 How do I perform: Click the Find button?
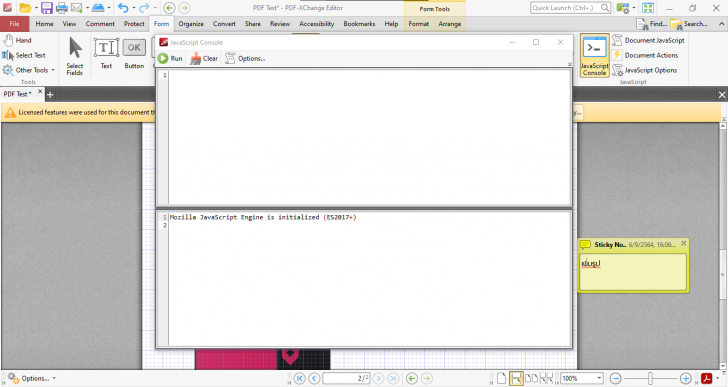tap(651, 24)
